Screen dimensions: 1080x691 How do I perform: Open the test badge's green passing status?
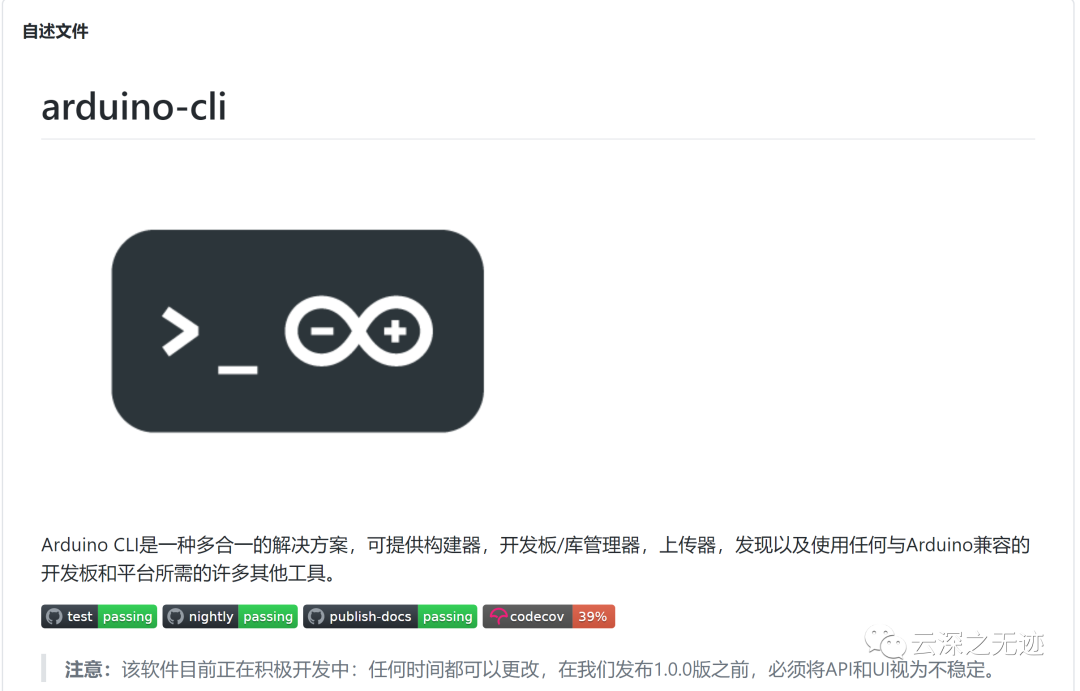click(x=127, y=617)
